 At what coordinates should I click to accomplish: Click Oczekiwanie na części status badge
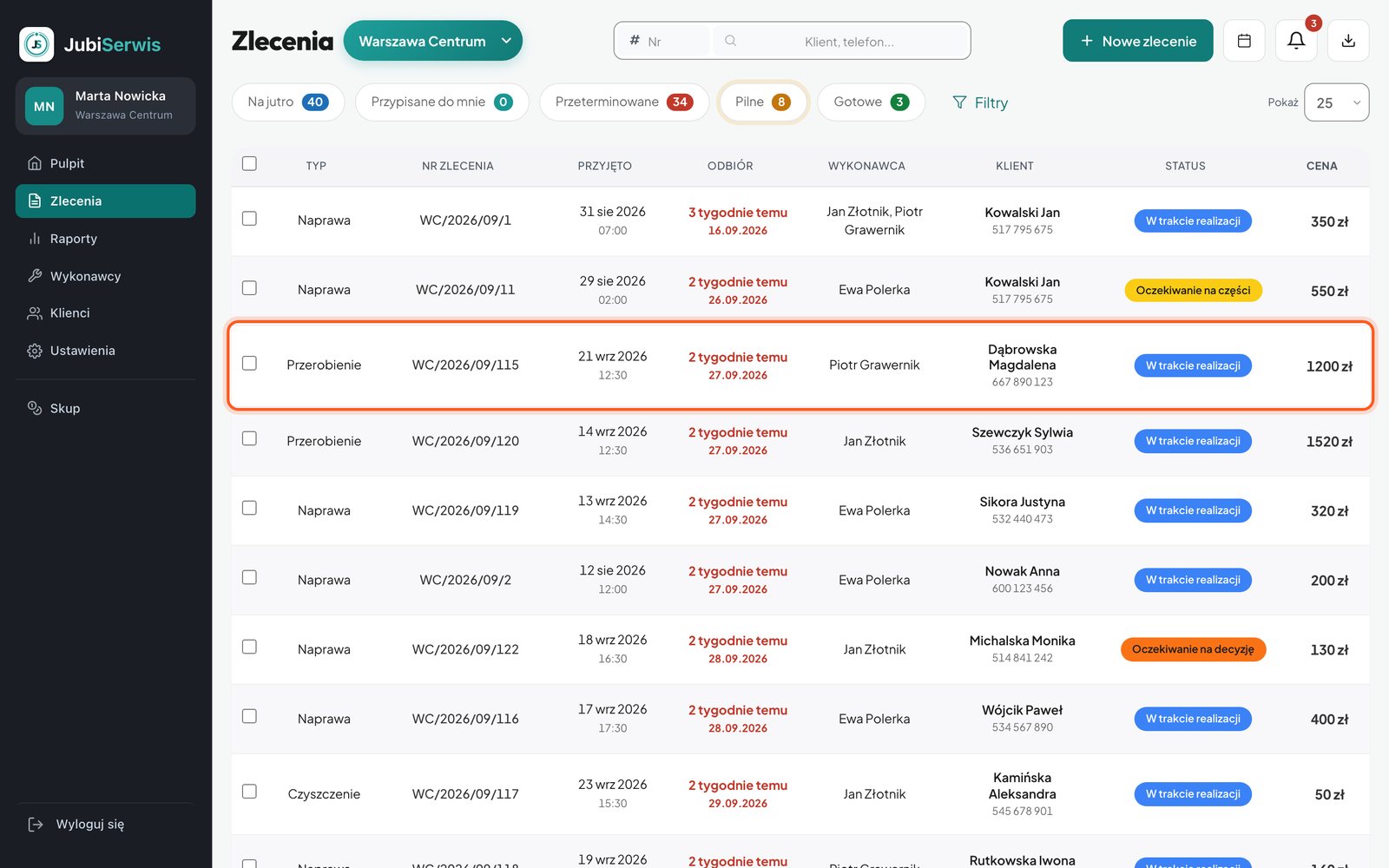1193,290
